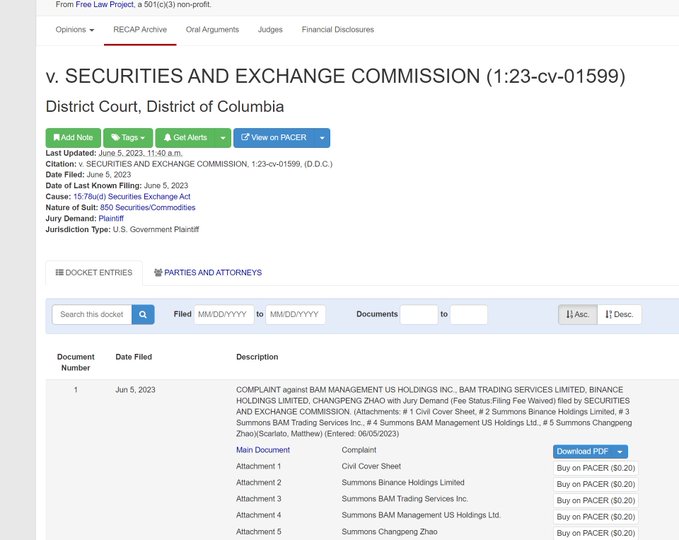679x540 pixels.
Task: Open the Free Law Project link
Action: 104,4
